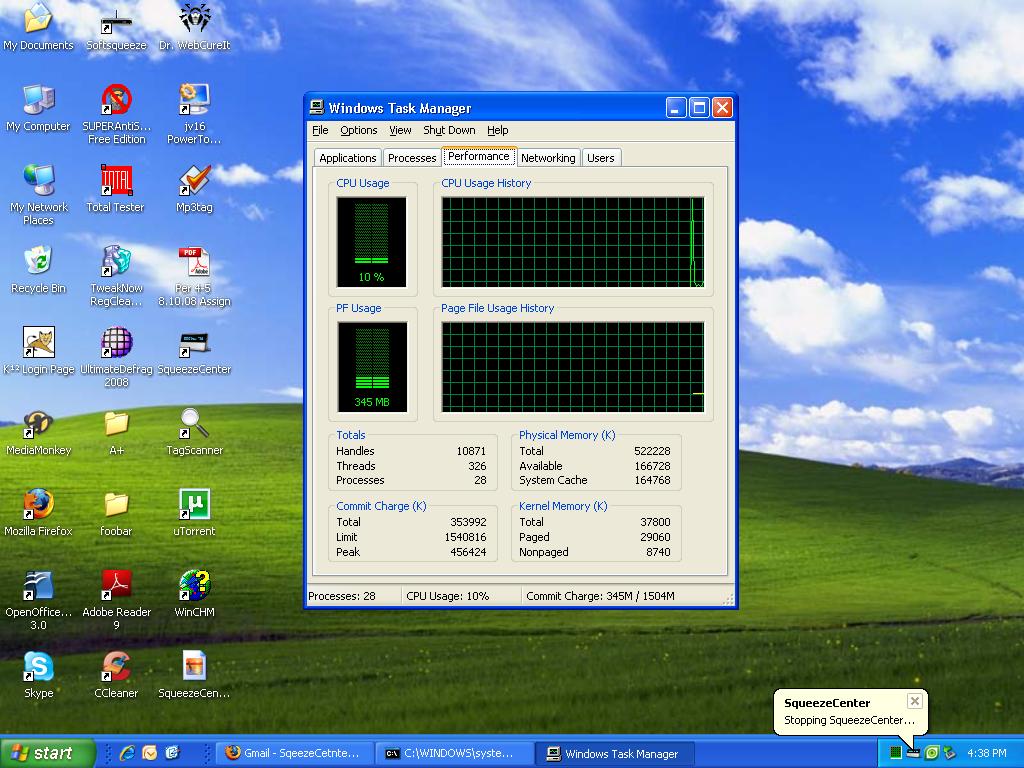Viewport: 1024px width, 768px height.
Task: Open the My Computer icon
Action: (38, 100)
